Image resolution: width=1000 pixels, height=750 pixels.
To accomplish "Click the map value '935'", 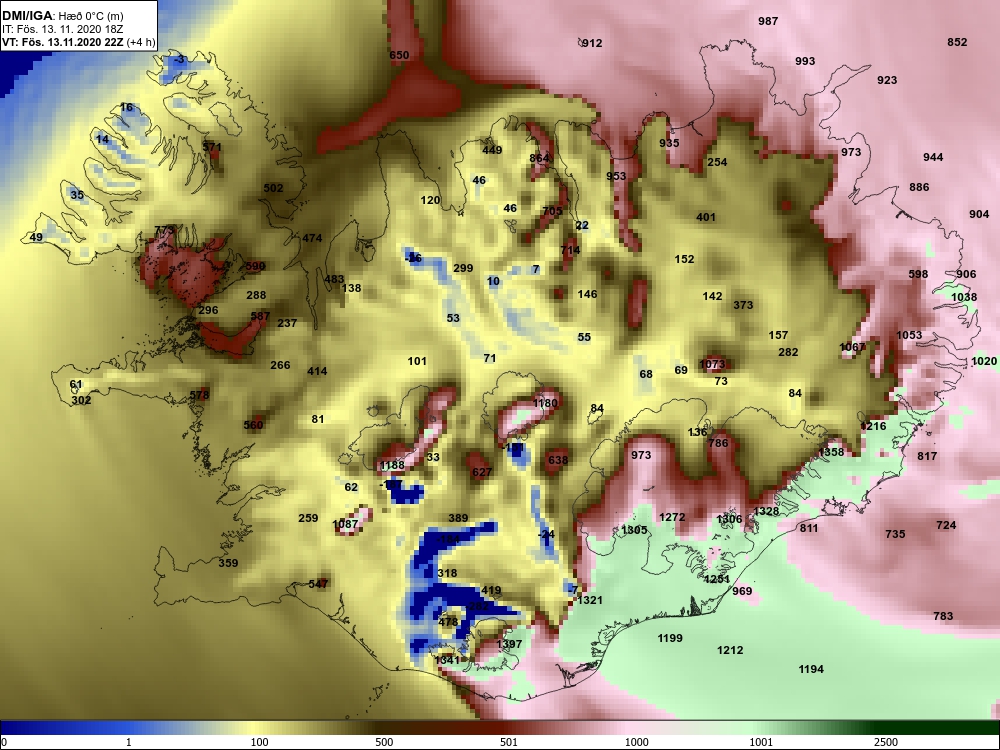I will (669, 143).
